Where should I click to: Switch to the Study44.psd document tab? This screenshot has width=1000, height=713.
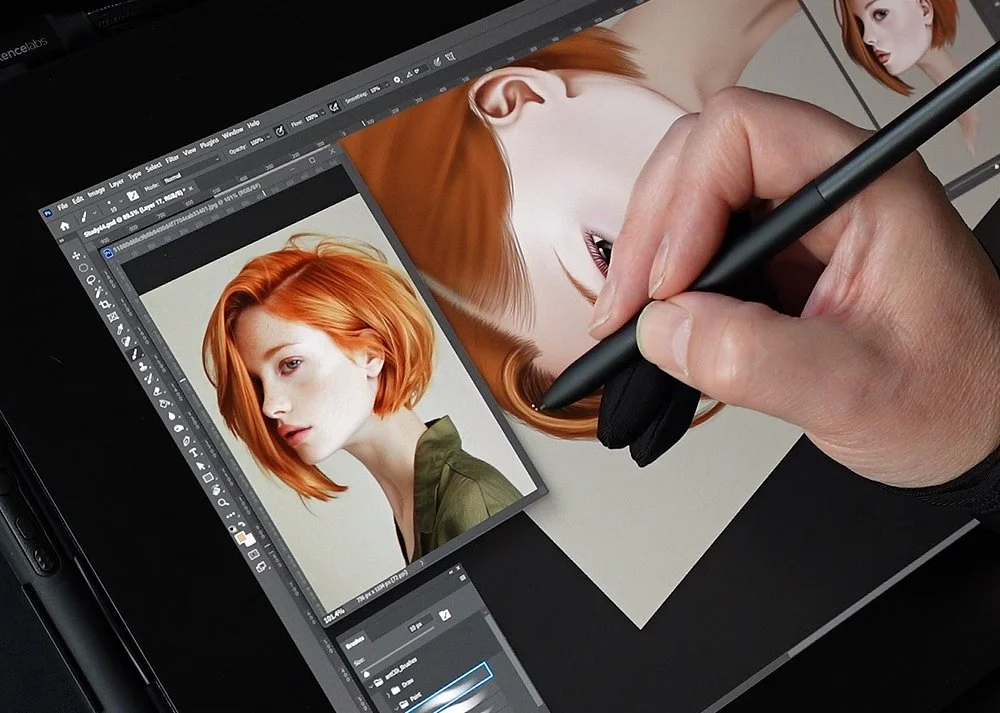click(x=135, y=213)
